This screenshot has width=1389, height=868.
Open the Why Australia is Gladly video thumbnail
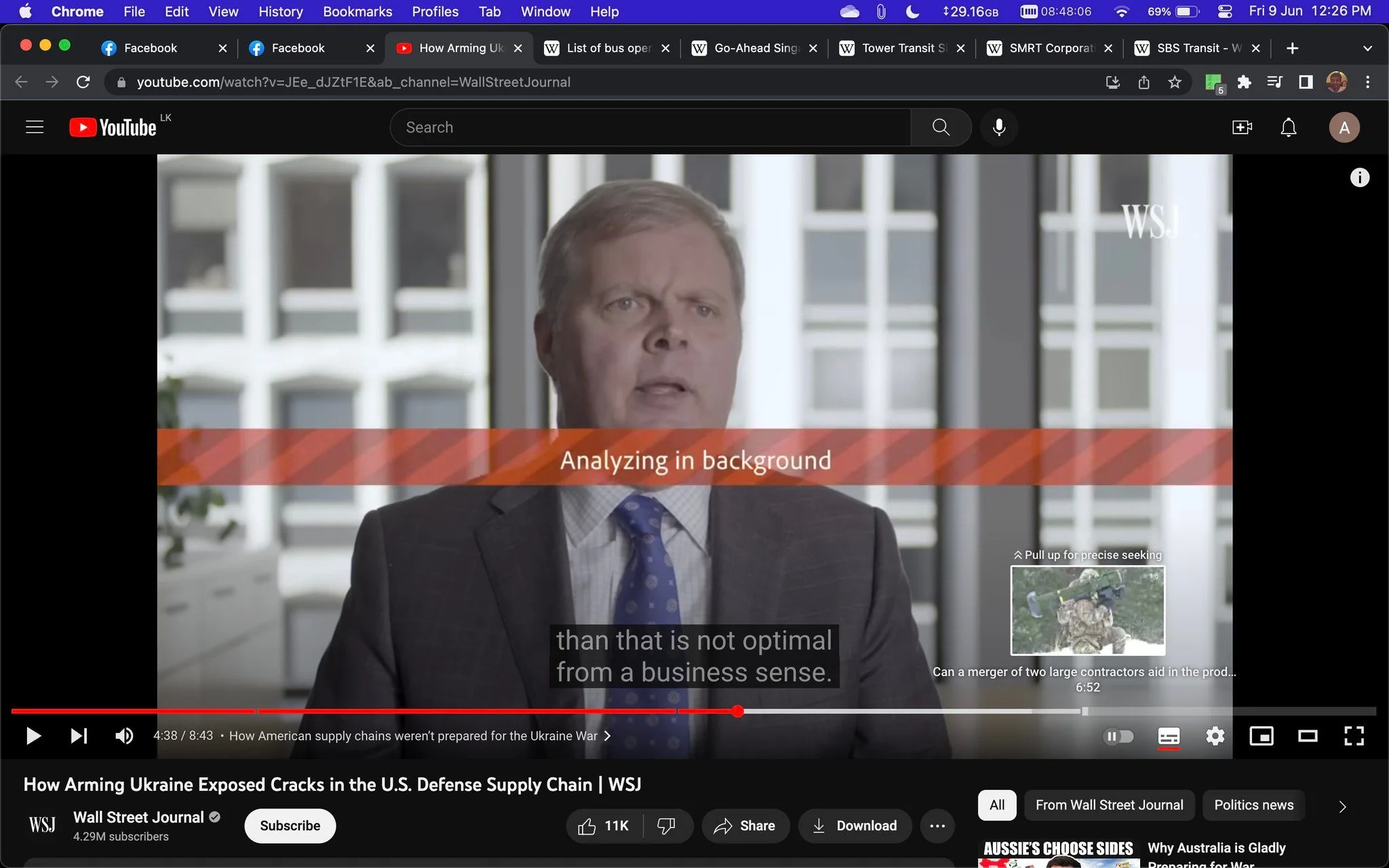[x=1059, y=853]
